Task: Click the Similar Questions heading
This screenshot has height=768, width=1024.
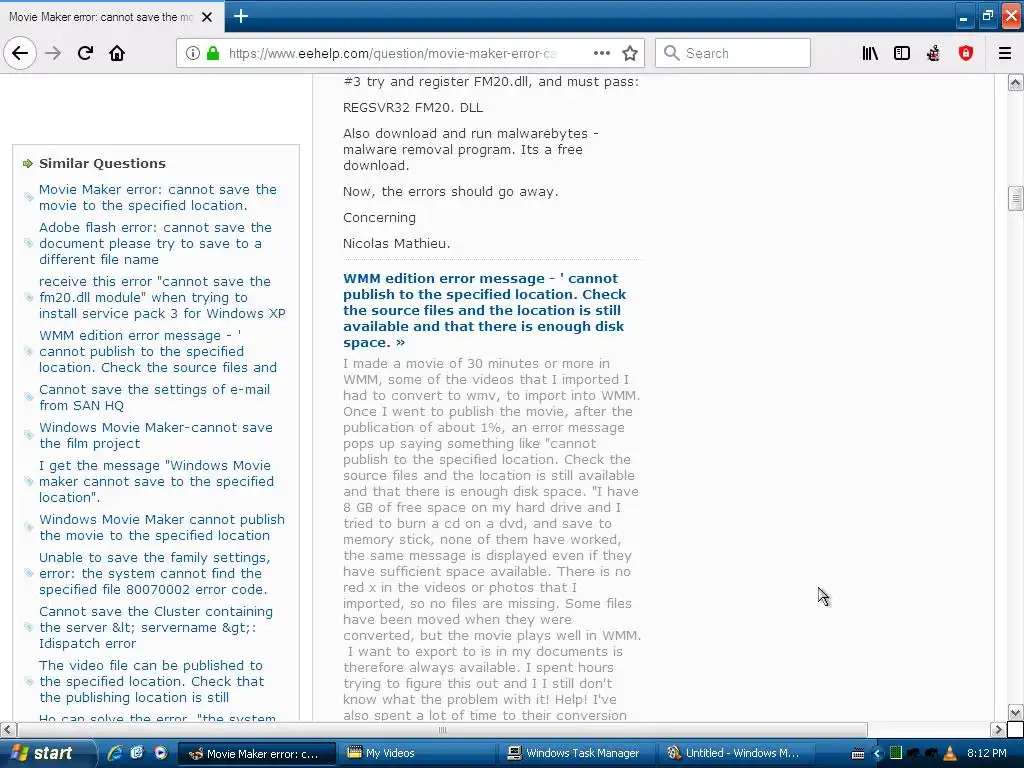Action: pyautogui.click(x=102, y=163)
